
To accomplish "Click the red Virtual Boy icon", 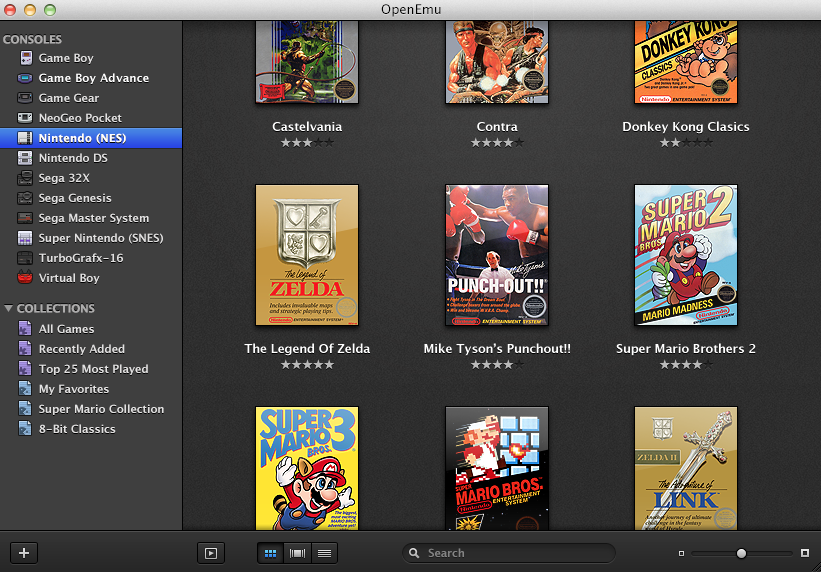I will click(25, 278).
